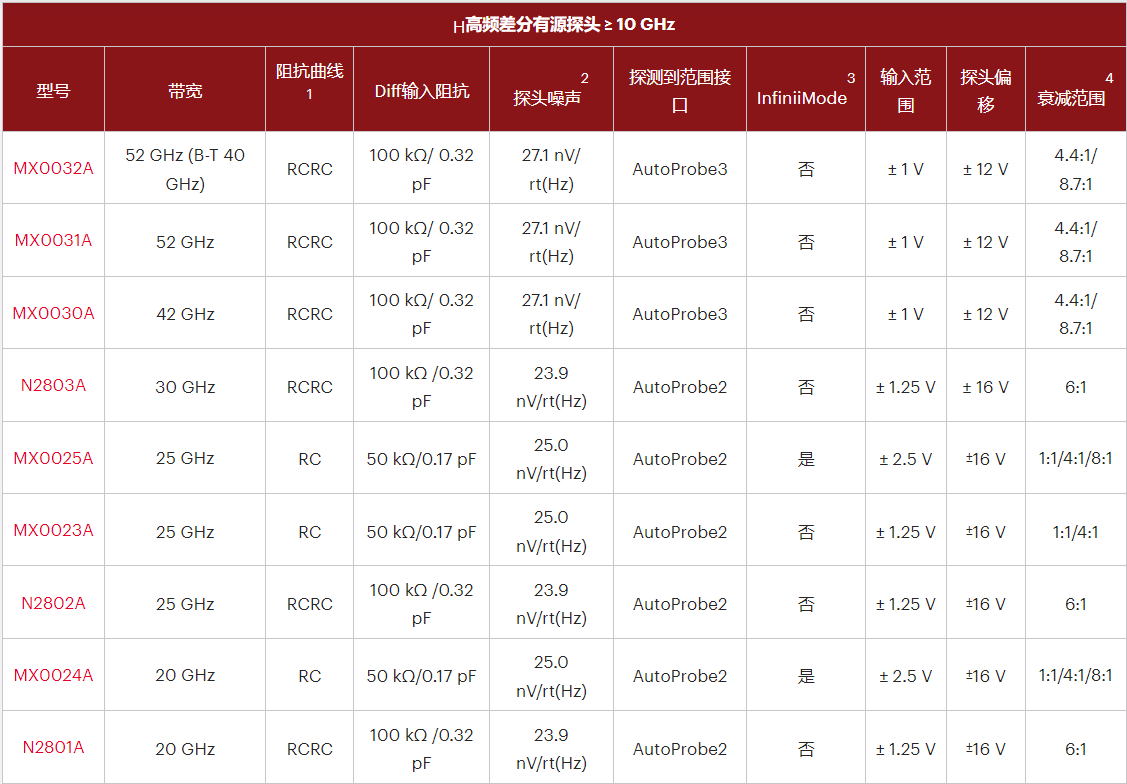This screenshot has height=784, width=1127.
Task: Click the 探头噪声 column header
Action: point(551,91)
